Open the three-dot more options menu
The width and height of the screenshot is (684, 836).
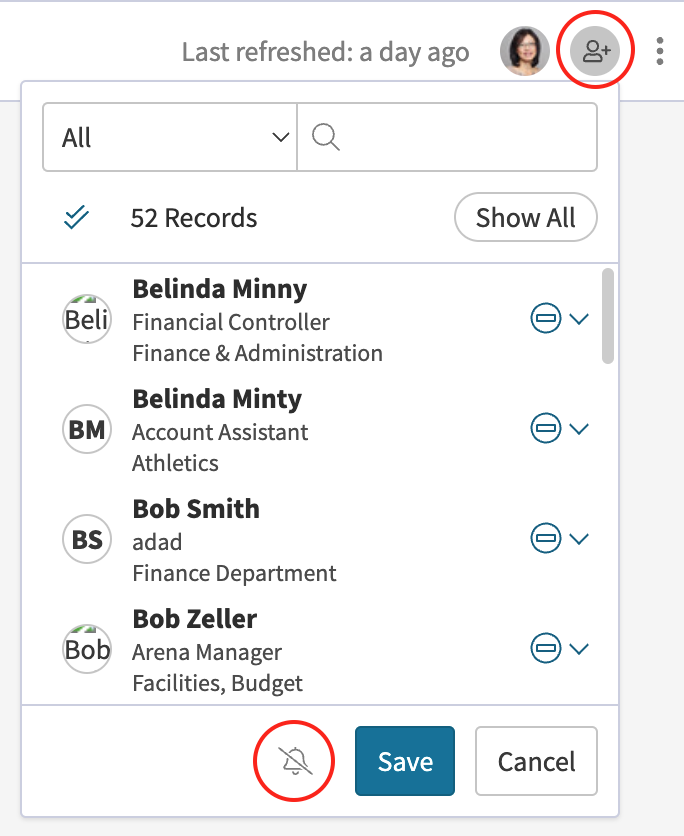660,51
